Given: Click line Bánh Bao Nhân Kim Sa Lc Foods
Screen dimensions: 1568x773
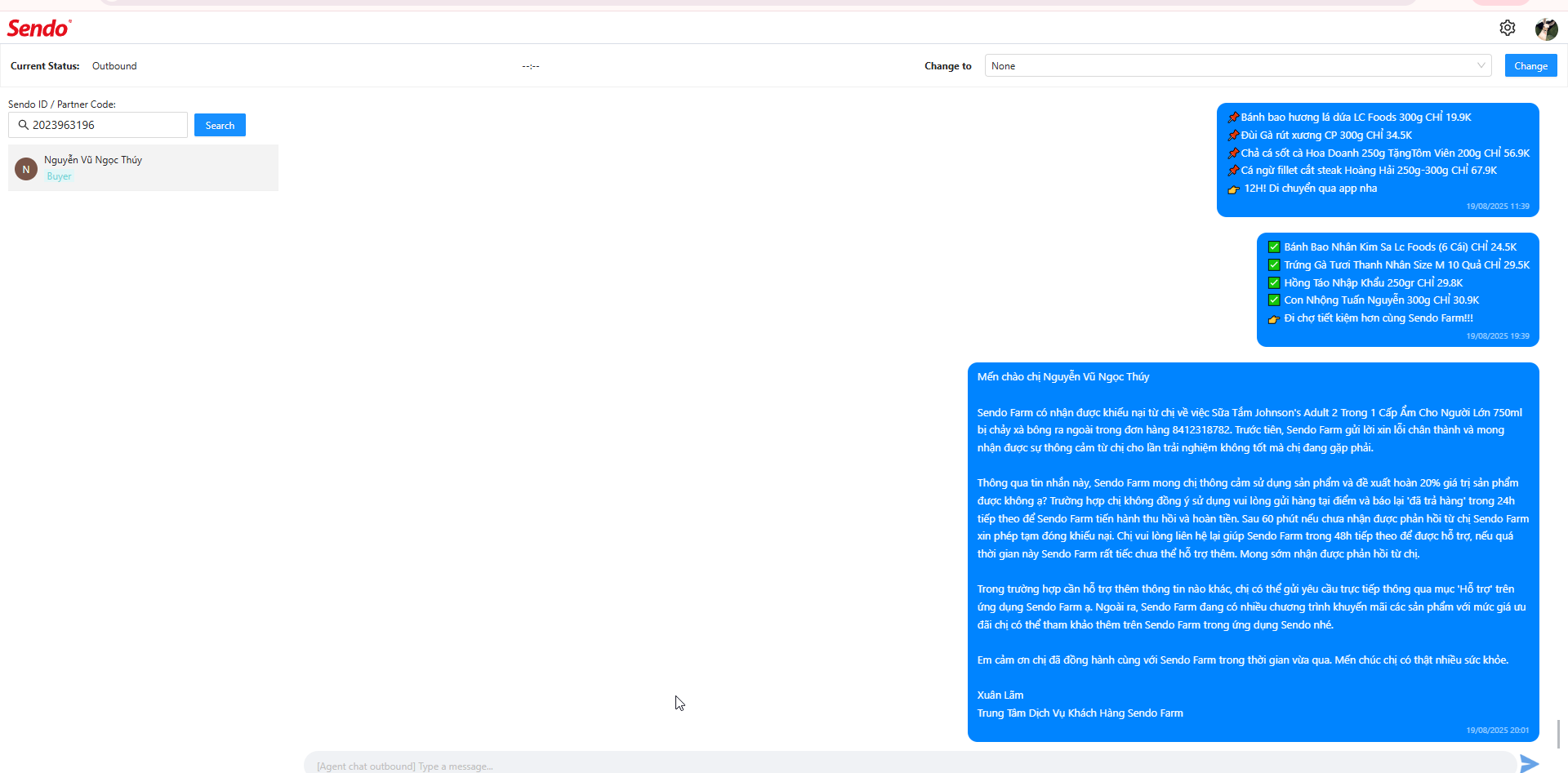Looking at the screenshot, I should point(1392,247).
